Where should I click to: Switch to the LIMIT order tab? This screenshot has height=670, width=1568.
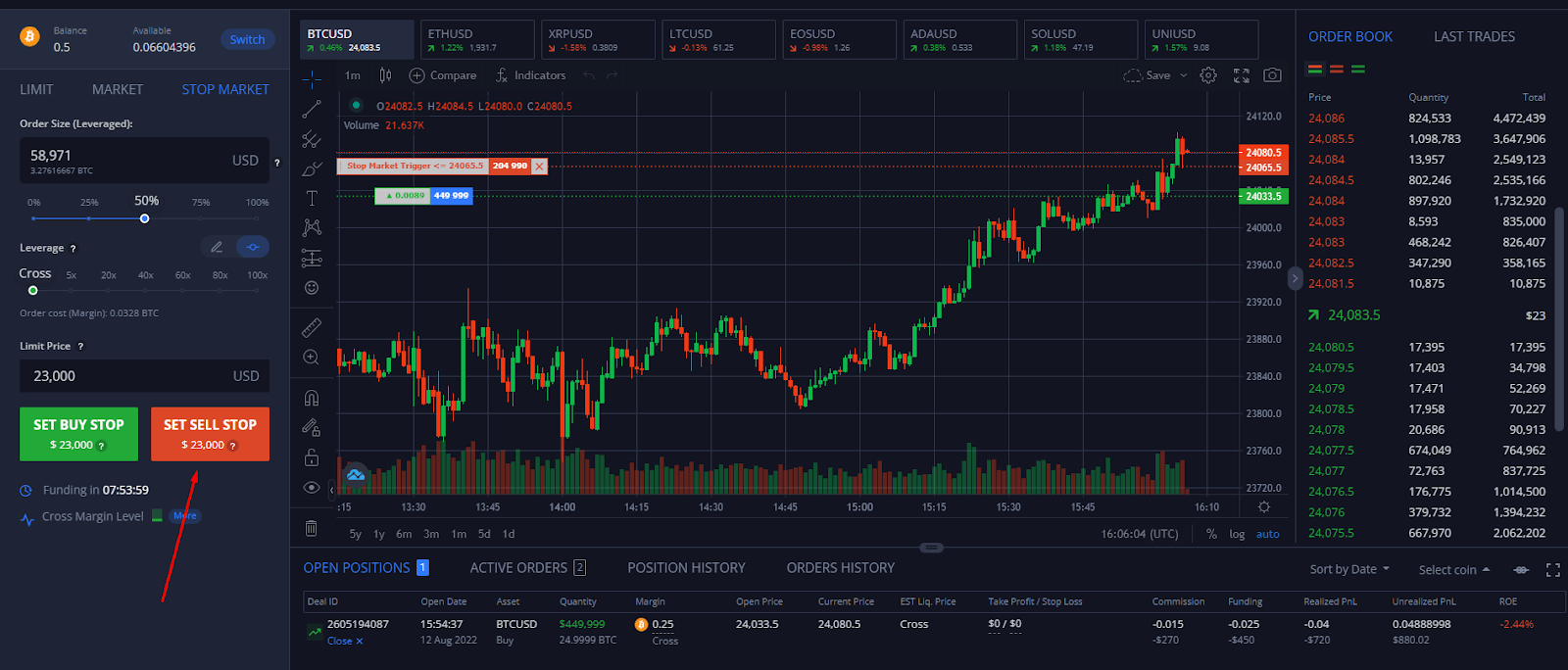click(36, 89)
